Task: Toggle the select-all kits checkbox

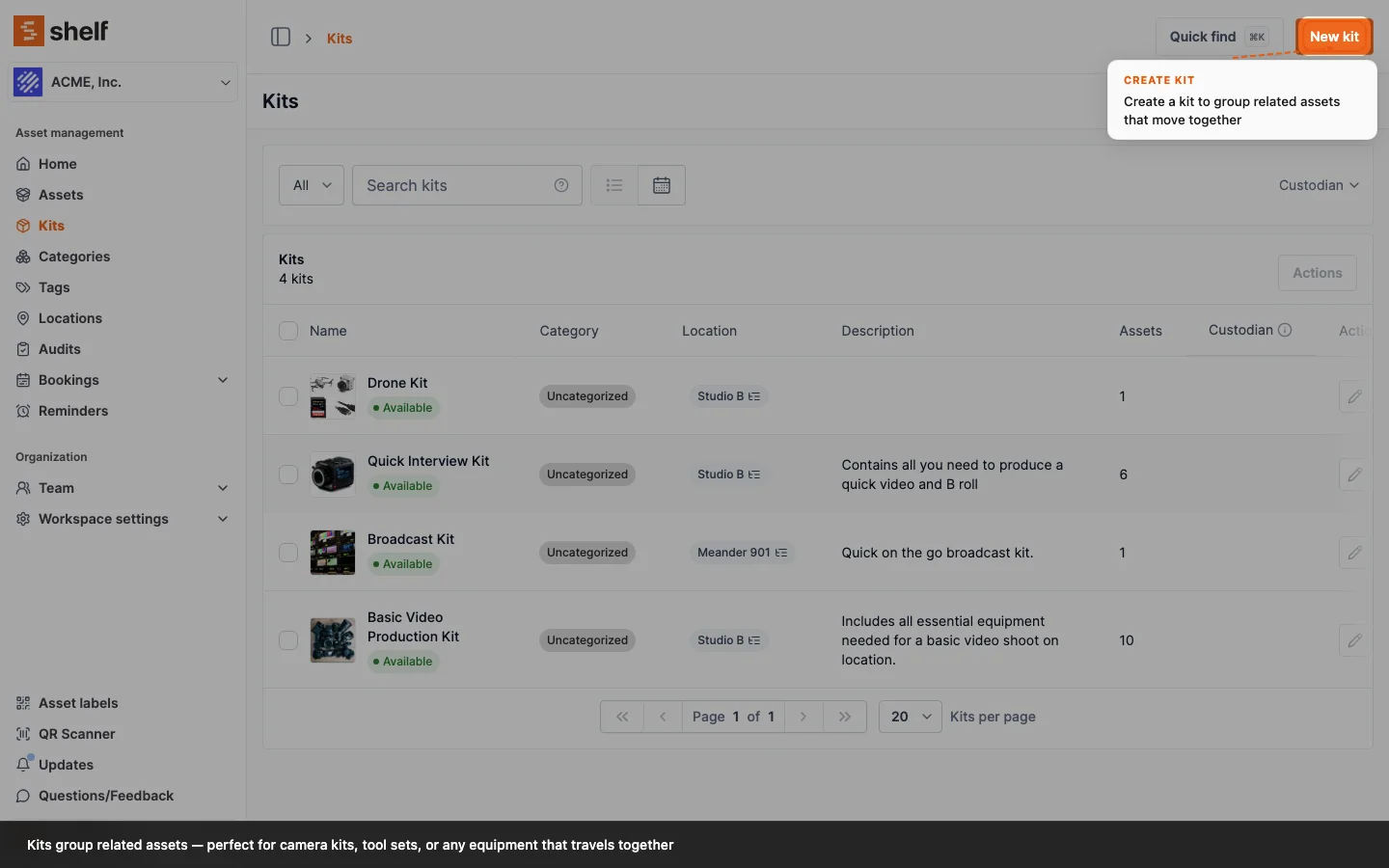Action: tap(288, 331)
